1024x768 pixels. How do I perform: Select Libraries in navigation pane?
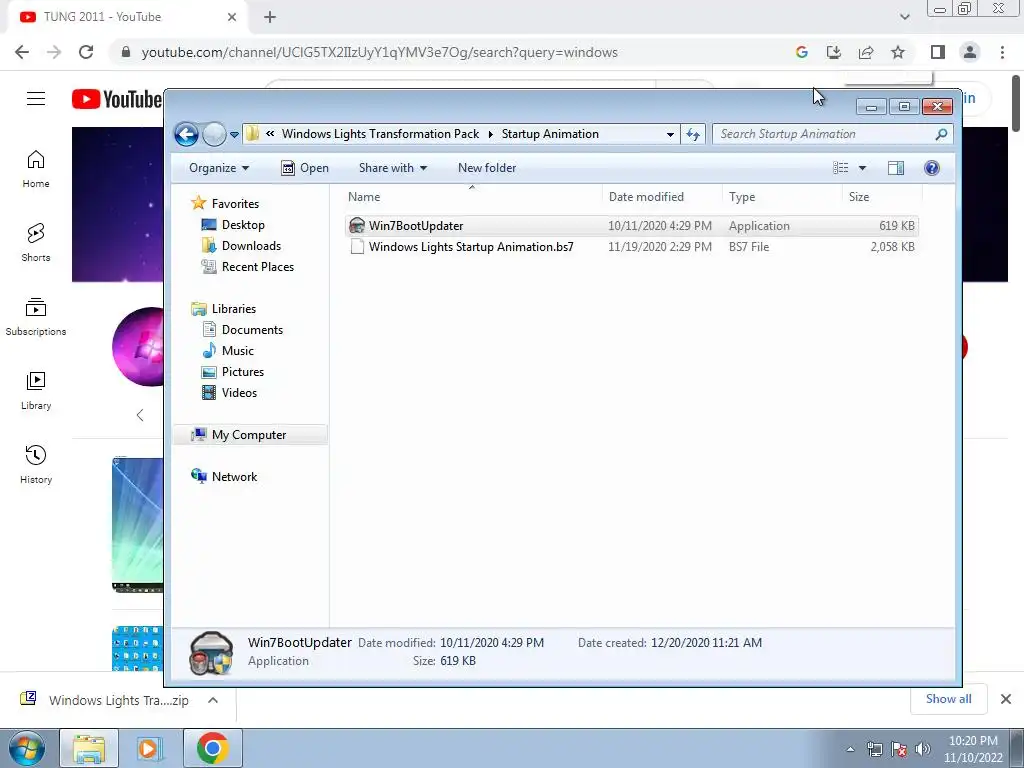(223, 309)
